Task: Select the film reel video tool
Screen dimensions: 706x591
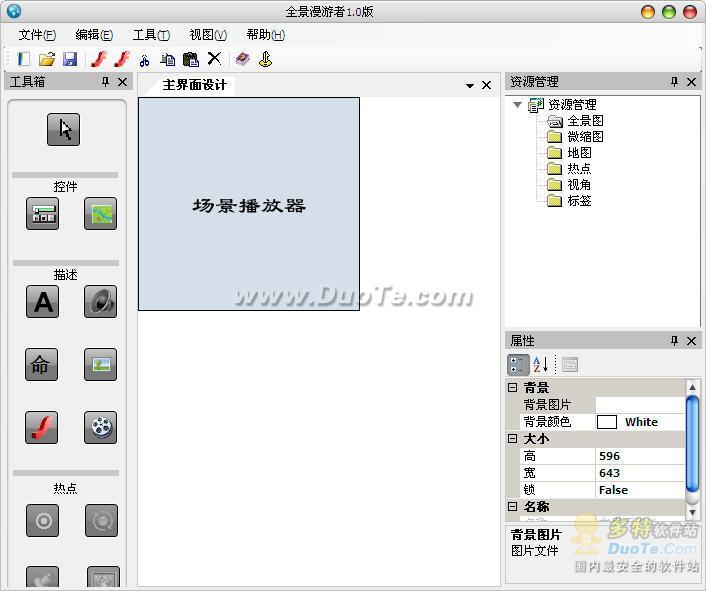Action: pyautogui.click(x=100, y=428)
